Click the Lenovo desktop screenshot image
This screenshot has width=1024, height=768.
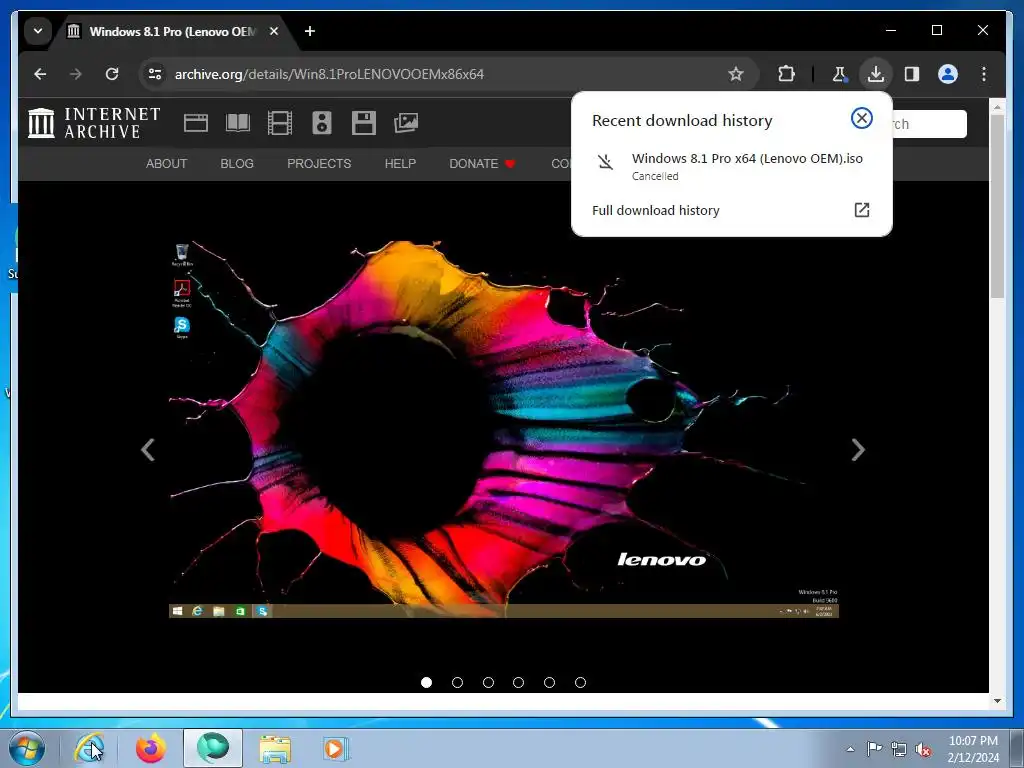click(504, 429)
